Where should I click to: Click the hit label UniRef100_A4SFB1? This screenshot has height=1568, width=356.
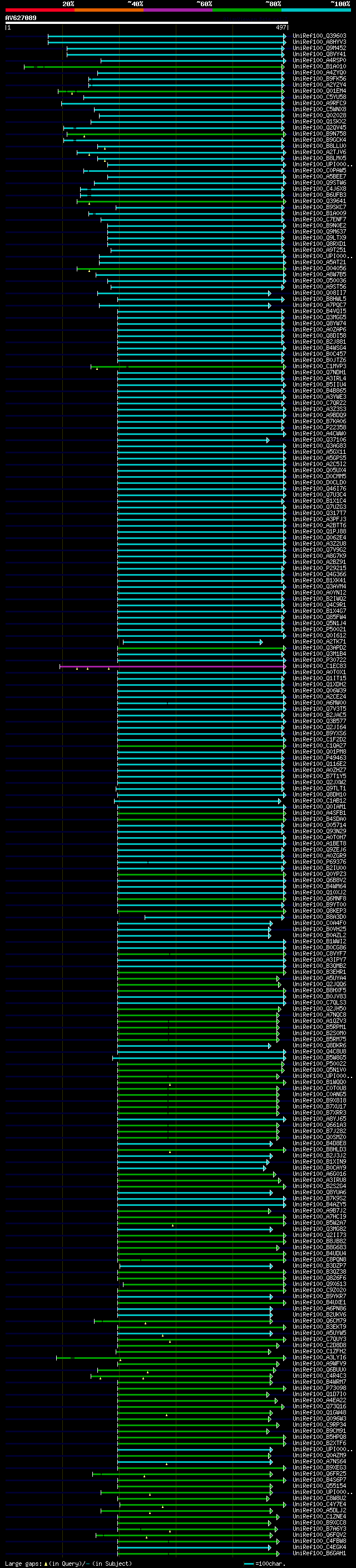[x=319, y=813]
